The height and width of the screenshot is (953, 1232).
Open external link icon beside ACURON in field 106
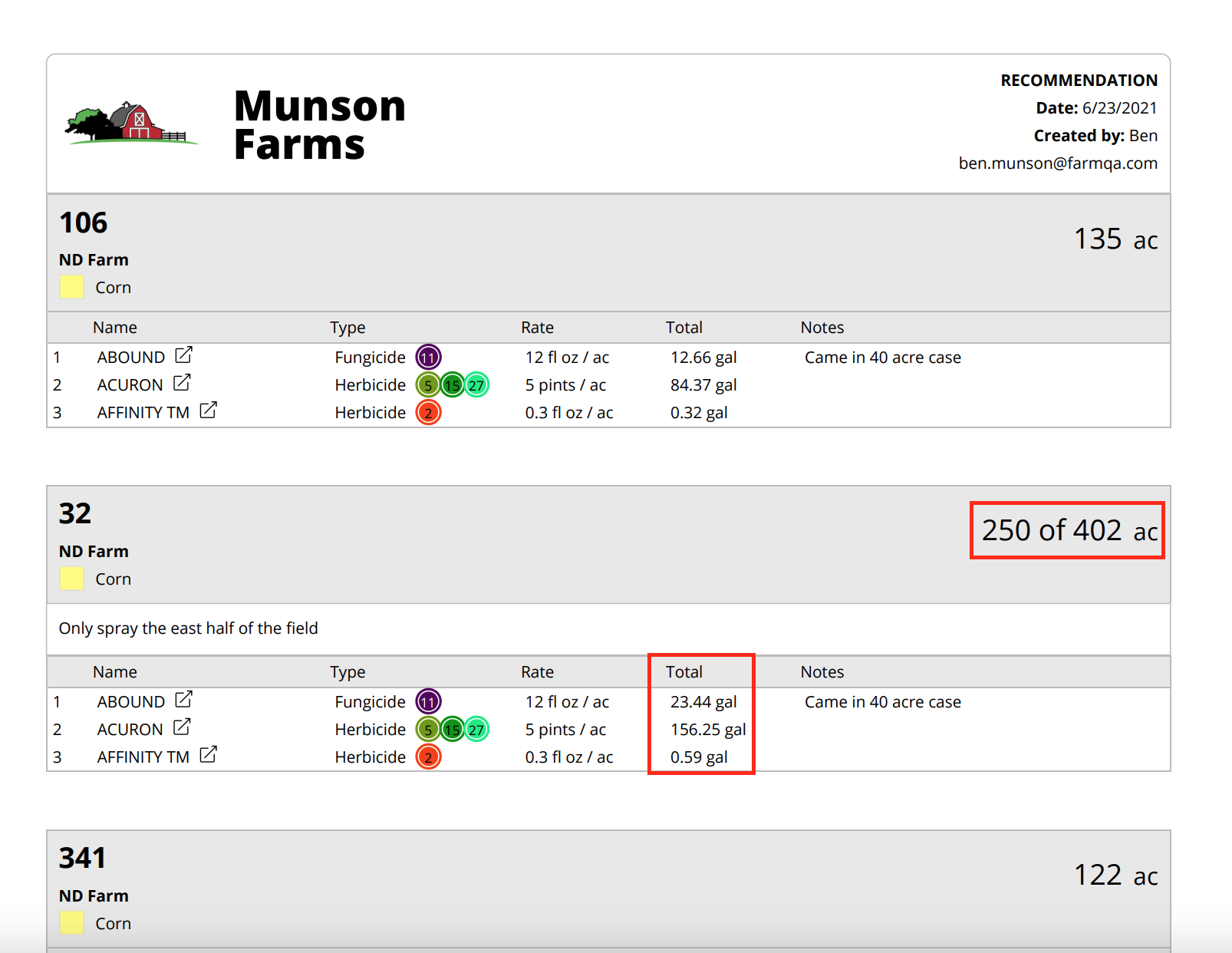coord(182,383)
